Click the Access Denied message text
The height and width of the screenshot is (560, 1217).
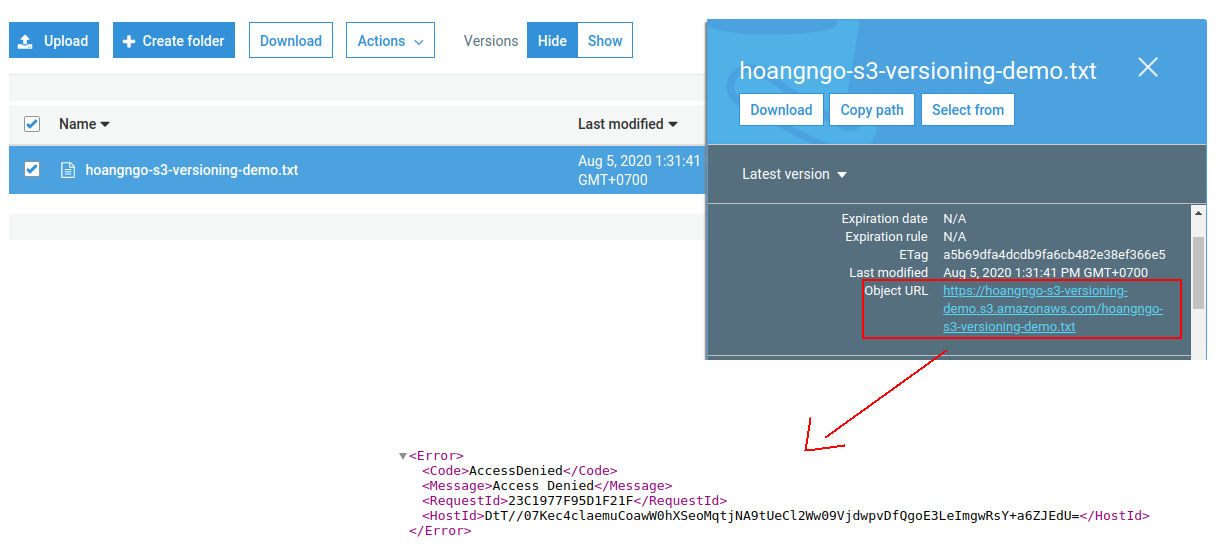tap(543, 486)
